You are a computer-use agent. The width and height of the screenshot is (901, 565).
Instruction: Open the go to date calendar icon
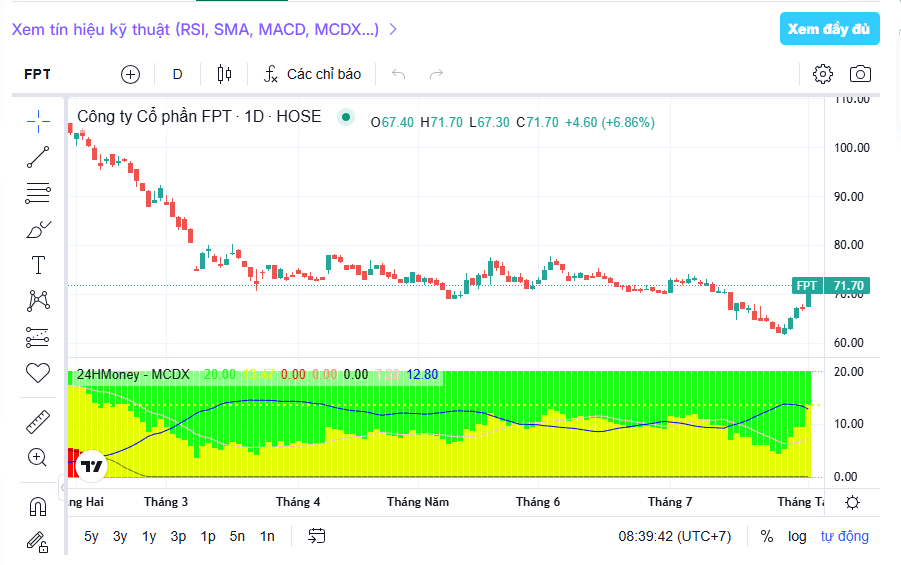[x=317, y=536]
